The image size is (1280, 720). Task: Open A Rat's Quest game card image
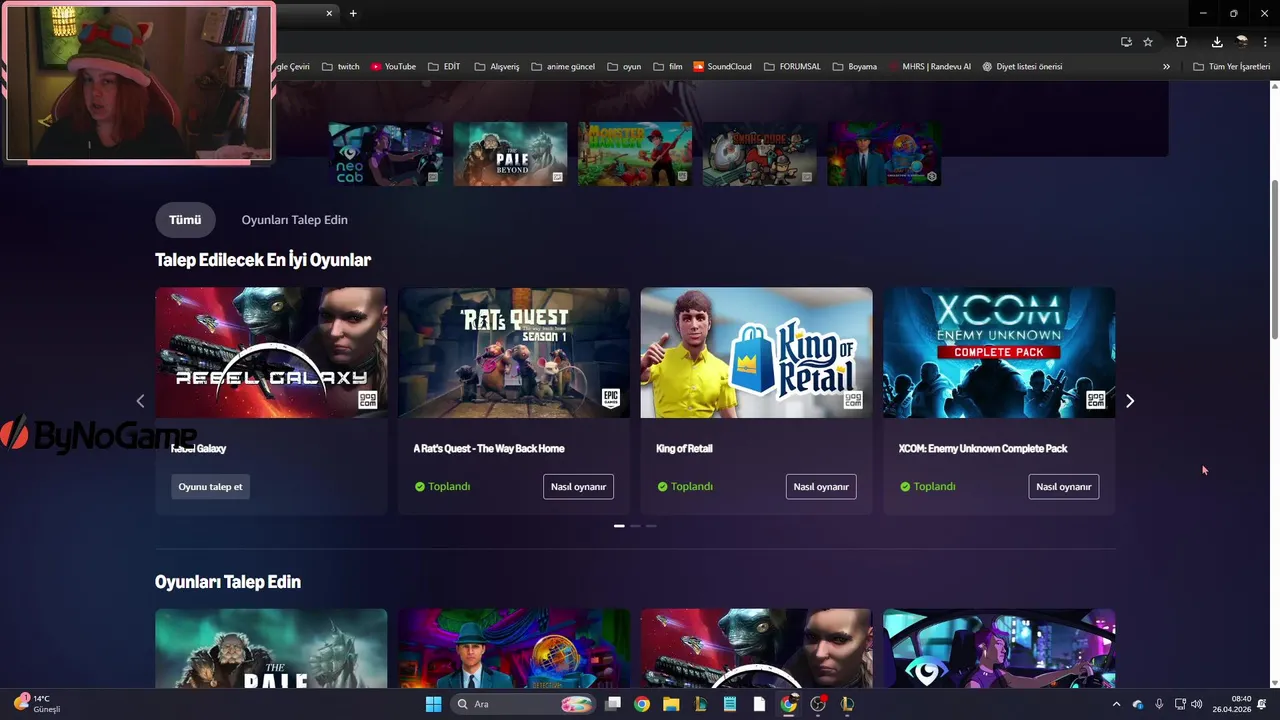514,353
